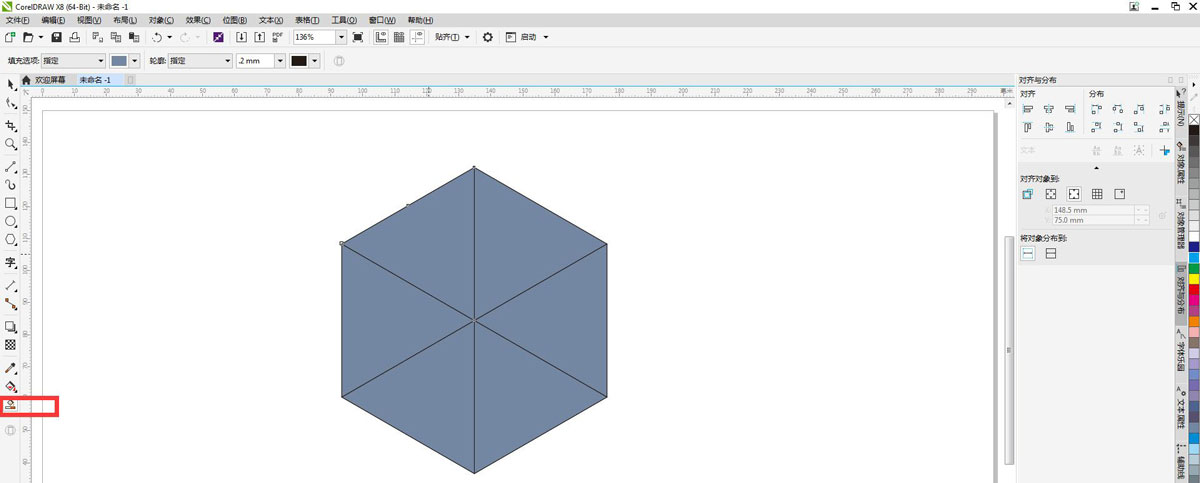
Task: Select the Zoom magnifier tool in toolbox
Action: pos(11,144)
